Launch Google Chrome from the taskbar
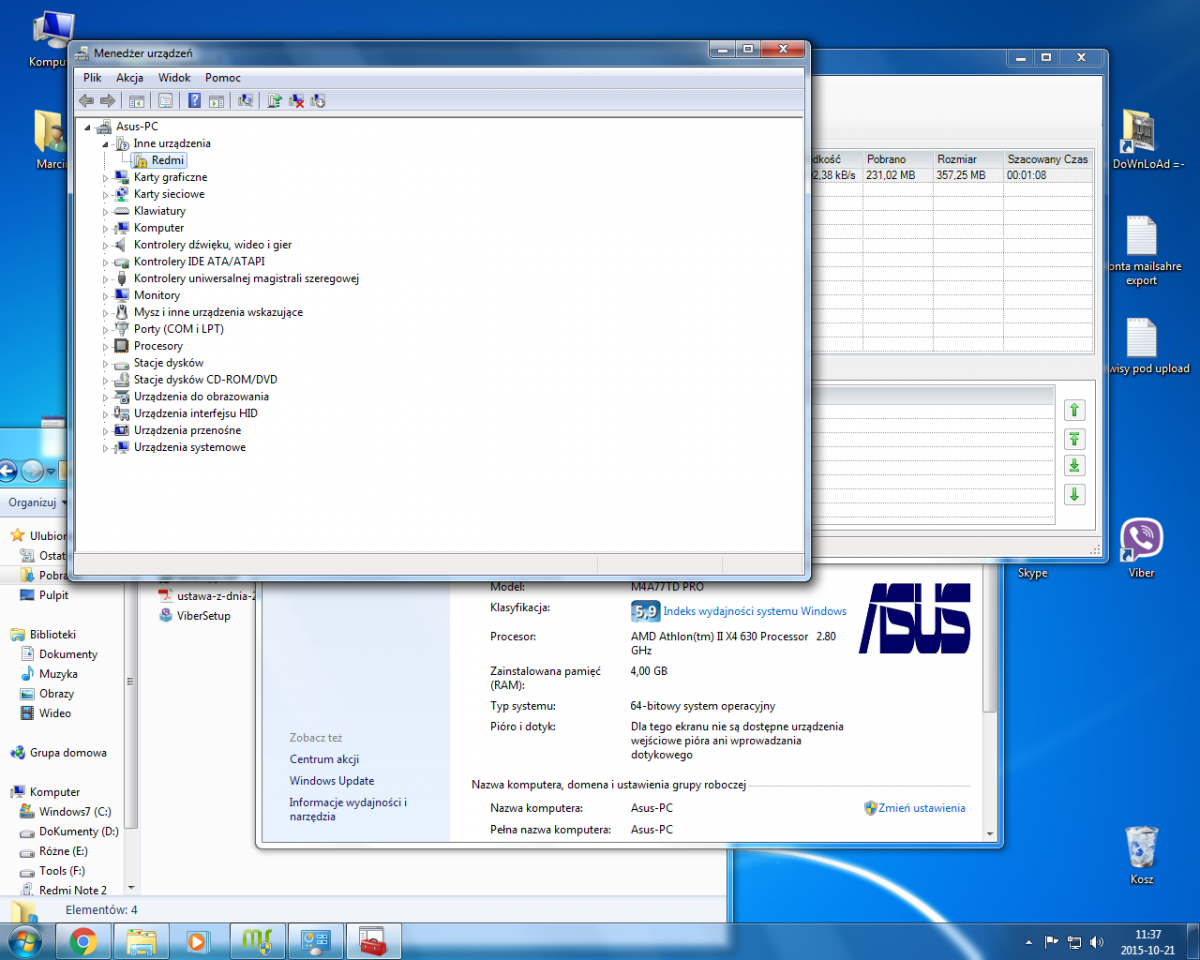 83,941
